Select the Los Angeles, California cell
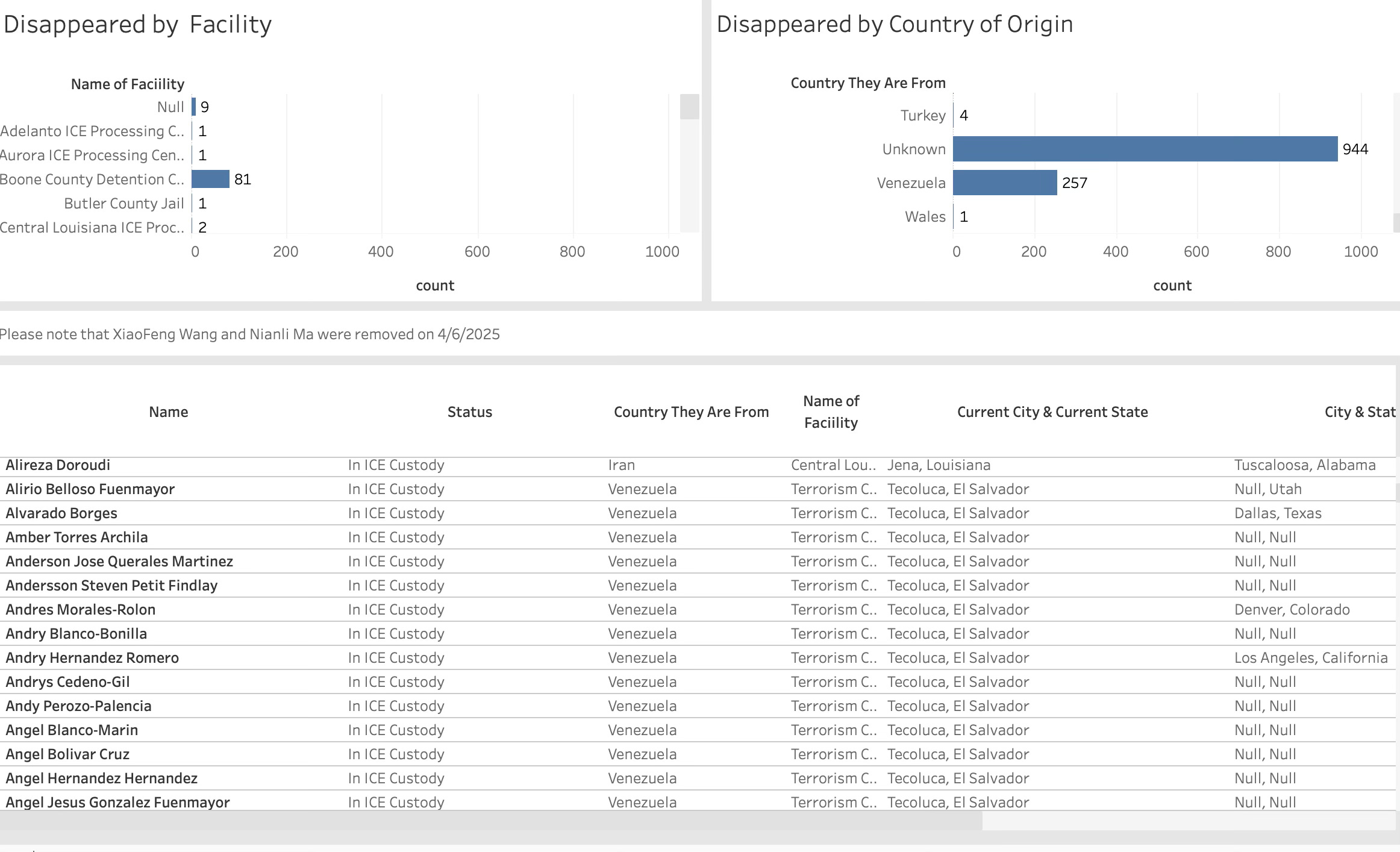1400x852 pixels. pyautogui.click(x=1310, y=658)
